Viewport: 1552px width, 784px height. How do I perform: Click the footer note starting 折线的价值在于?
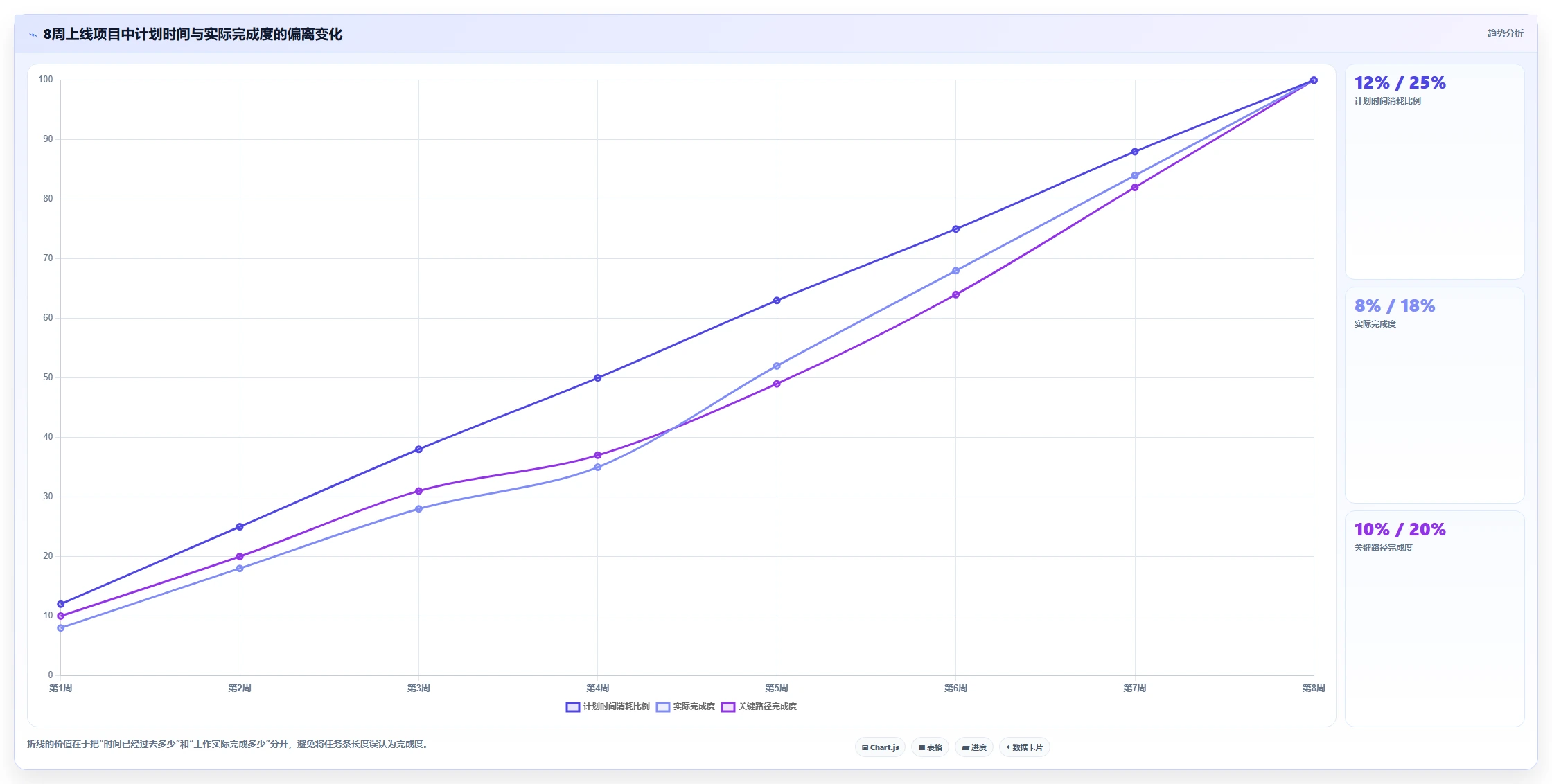229,745
